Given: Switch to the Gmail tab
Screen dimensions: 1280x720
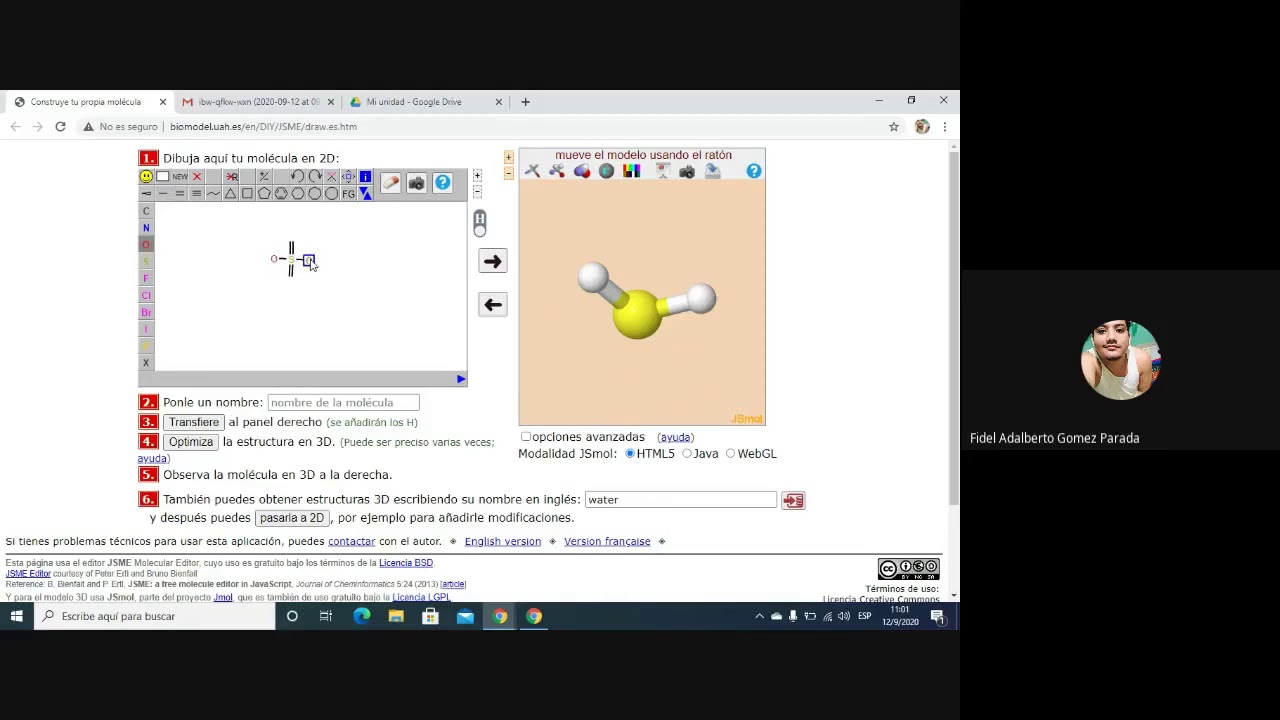Looking at the screenshot, I should pyautogui.click(x=257, y=101).
